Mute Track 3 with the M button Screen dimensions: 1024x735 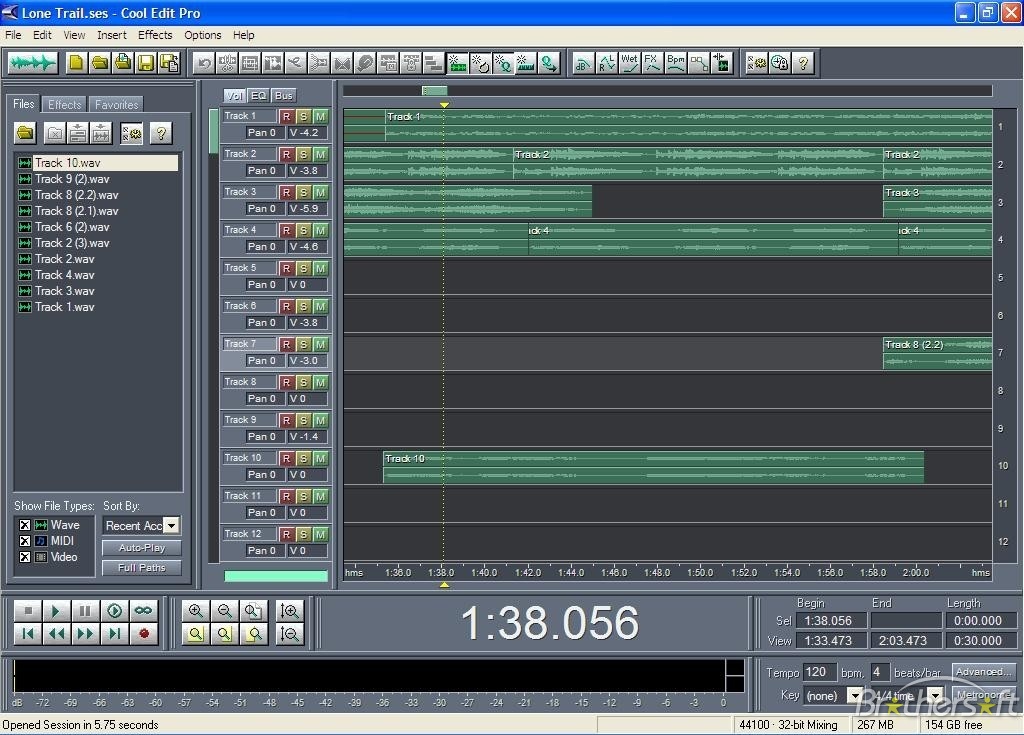320,192
